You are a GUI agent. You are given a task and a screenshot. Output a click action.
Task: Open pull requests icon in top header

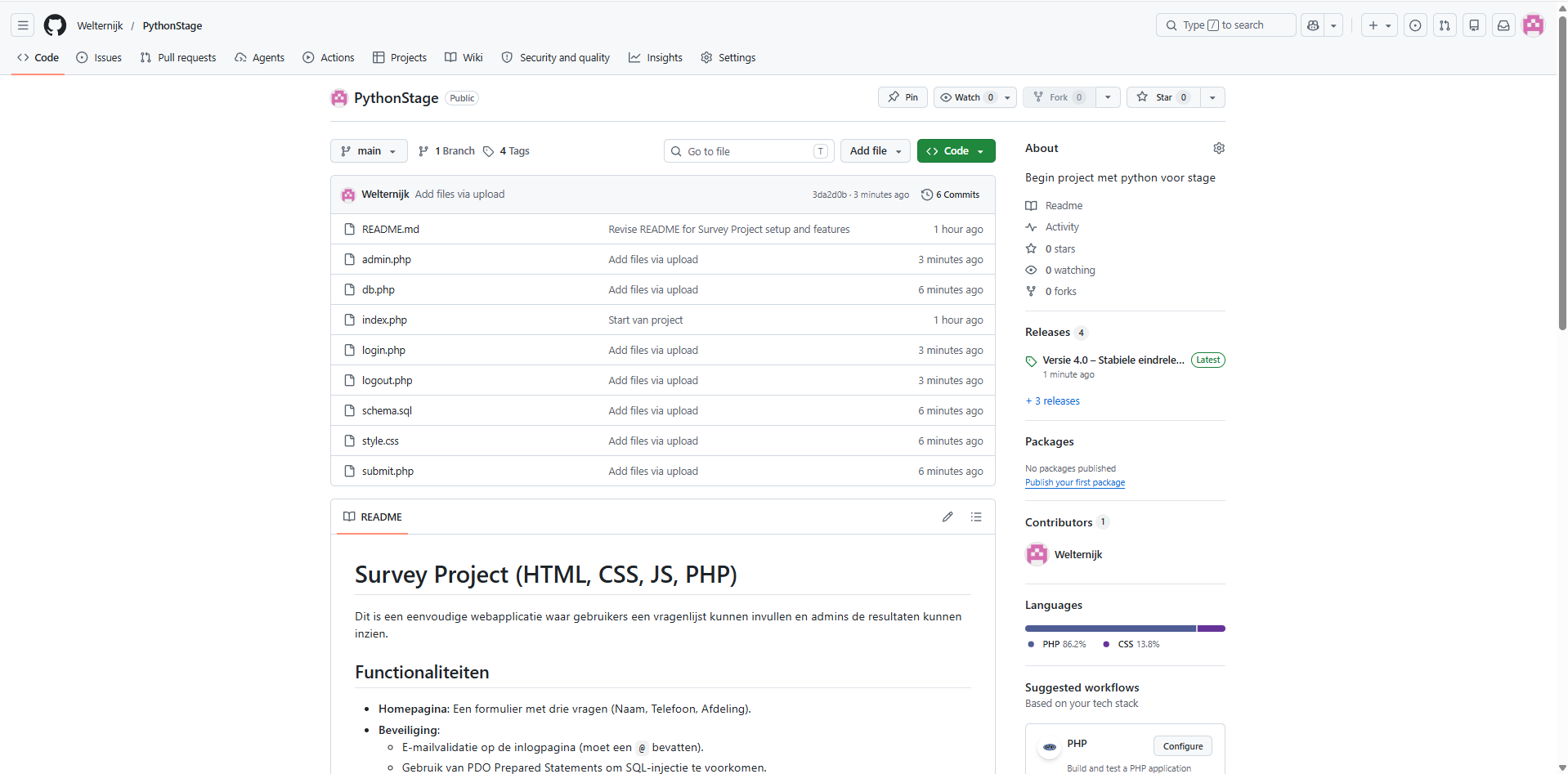[1445, 25]
